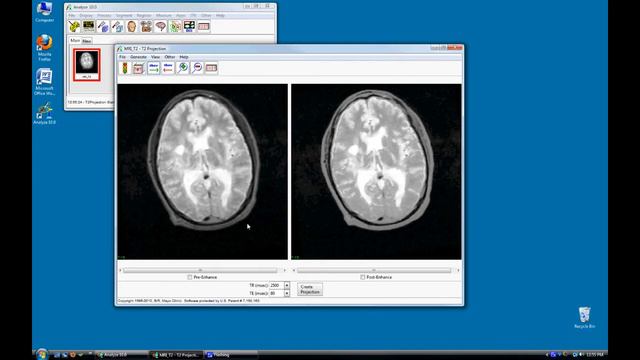Switch to Analyze 10.0 taskbar button

121,355
